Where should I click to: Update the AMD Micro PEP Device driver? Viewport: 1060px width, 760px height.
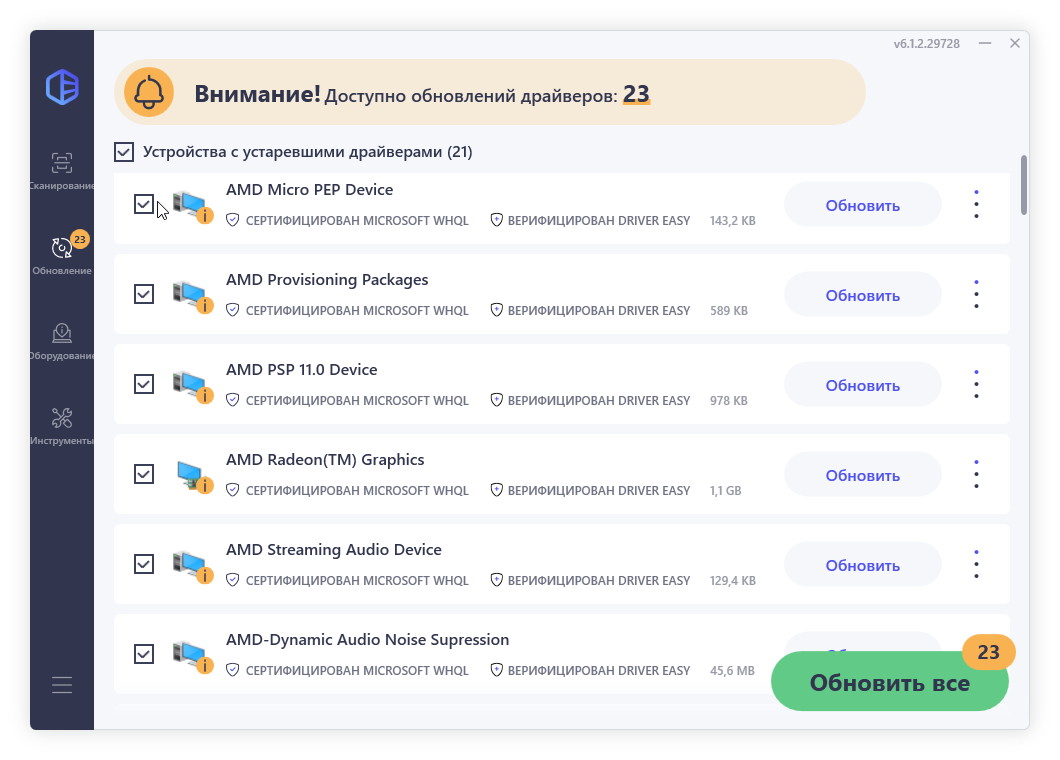pyautogui.click(x=863, y=205)
